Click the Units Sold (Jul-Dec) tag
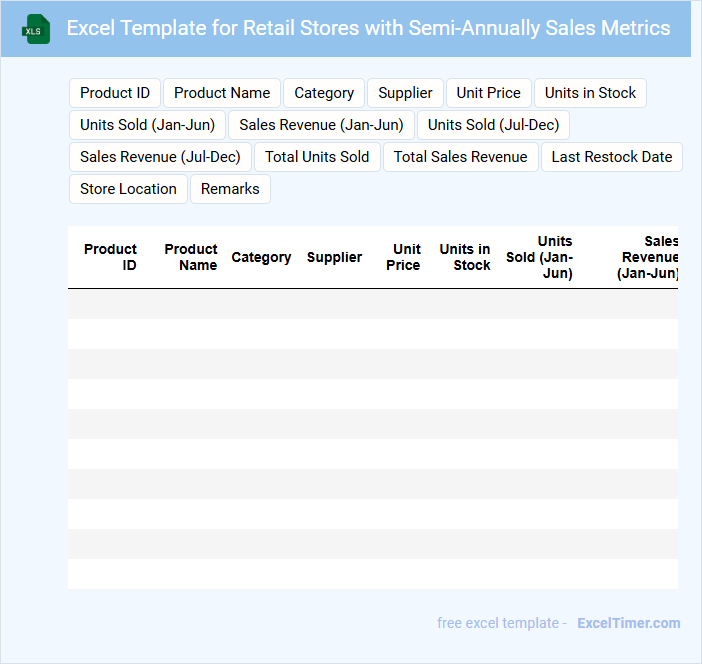The width and height of the screenshot is (702, 664). coord(494,125)
